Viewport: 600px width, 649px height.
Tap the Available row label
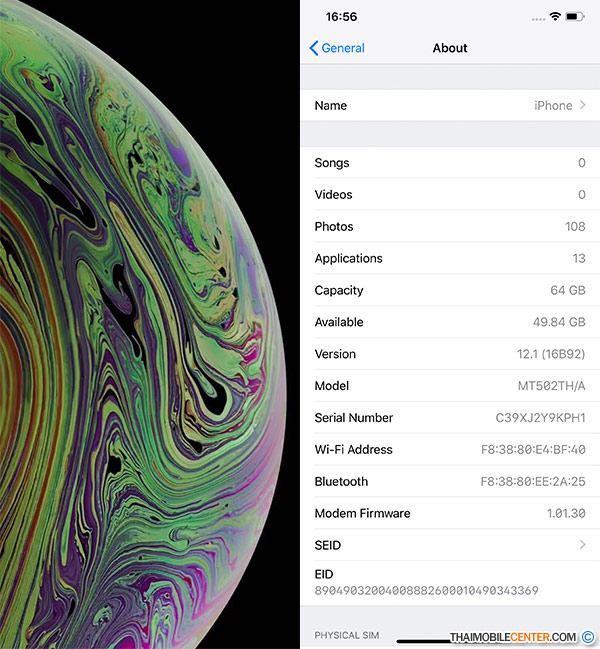point(339,322)
